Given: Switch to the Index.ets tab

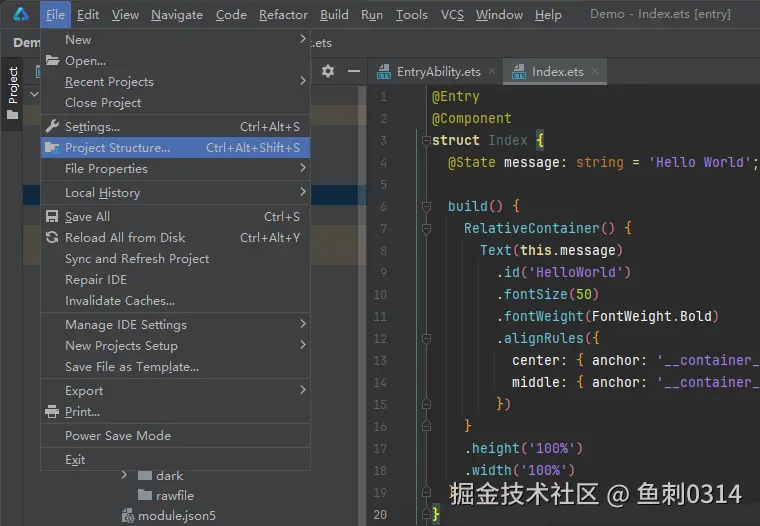Looking at the screenshot, I should coord(555,71).
